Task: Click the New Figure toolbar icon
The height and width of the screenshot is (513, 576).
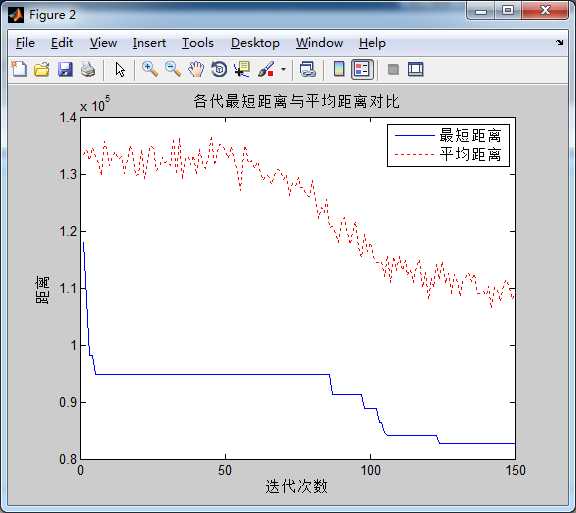Action: 19,69
